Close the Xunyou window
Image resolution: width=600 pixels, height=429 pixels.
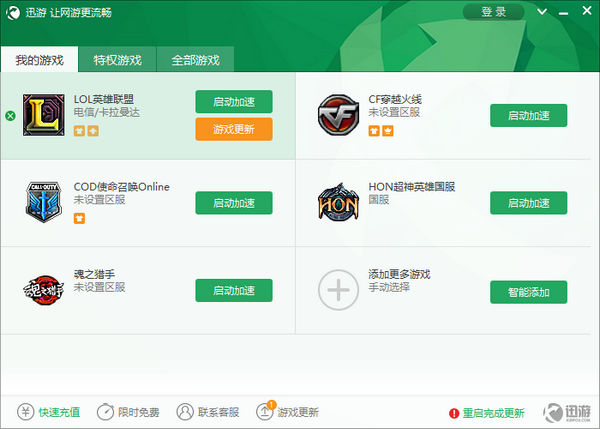587,11
